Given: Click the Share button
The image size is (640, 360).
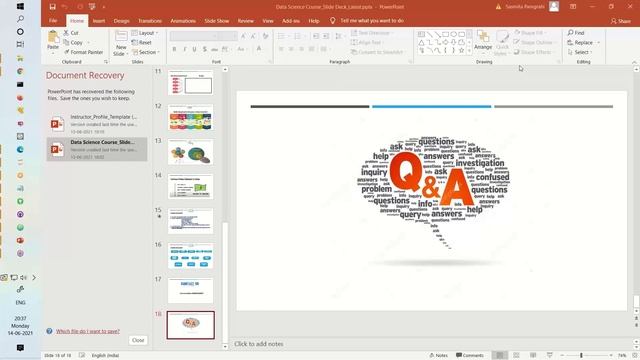Looking at the screenshot, I should coord(621,21).
